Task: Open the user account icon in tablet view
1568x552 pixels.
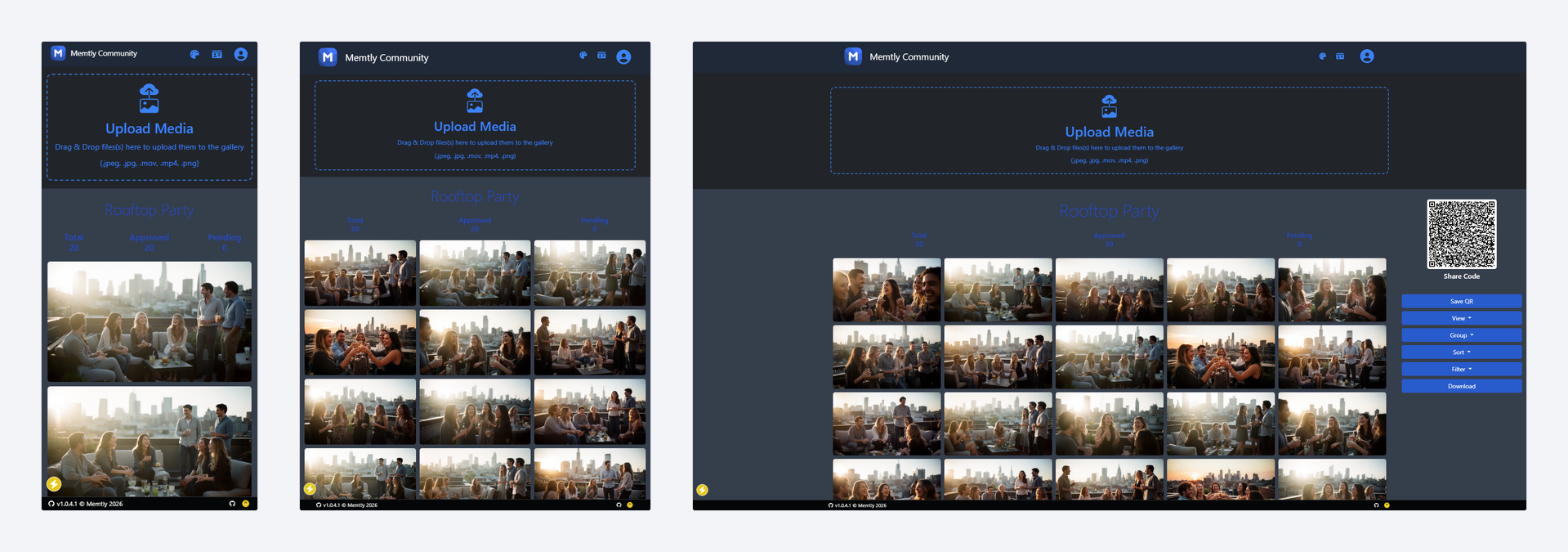Action: pos(623,56)
